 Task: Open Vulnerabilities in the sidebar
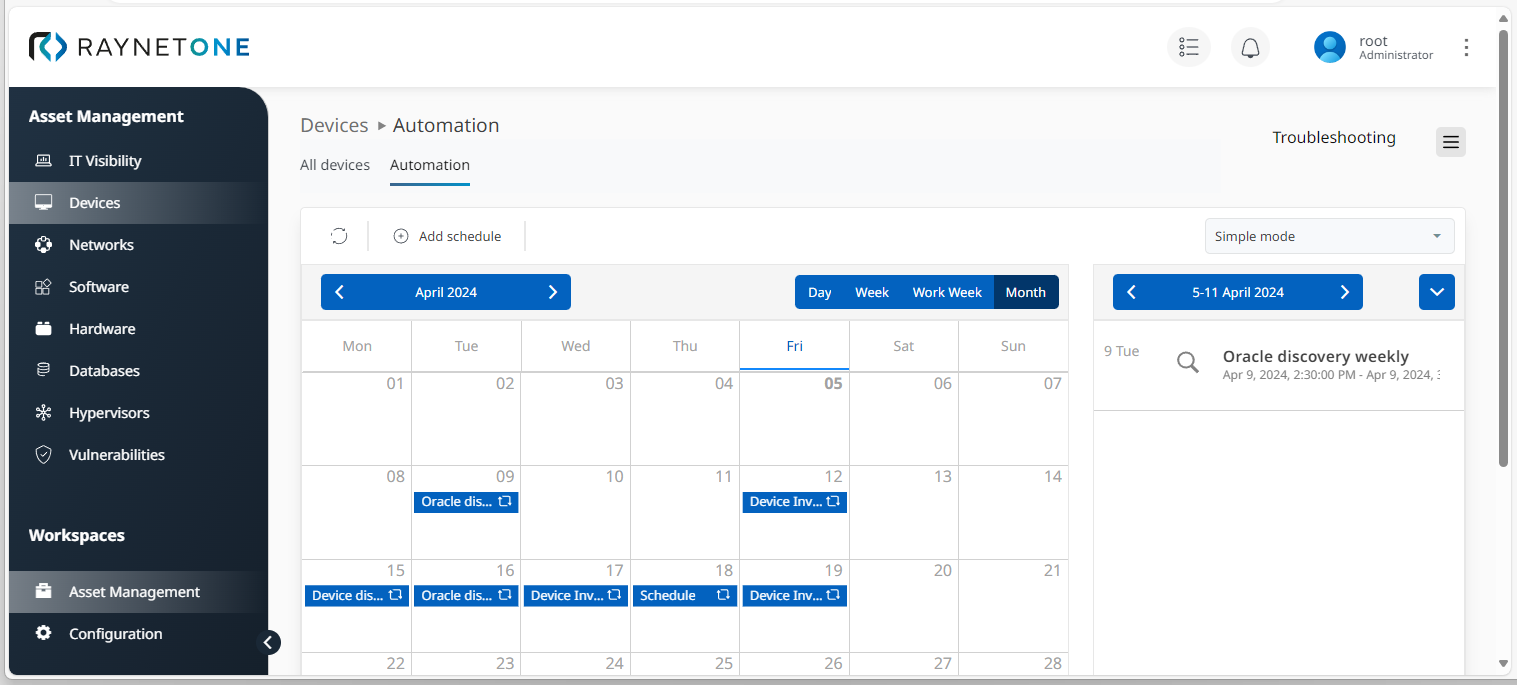click(117, 455)
